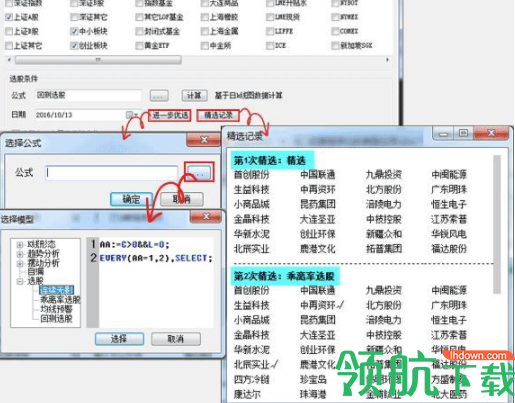This screenshot has height=403, width=515.
Task: Select the 乖离率选股 tree item
Action: point(60,300)
